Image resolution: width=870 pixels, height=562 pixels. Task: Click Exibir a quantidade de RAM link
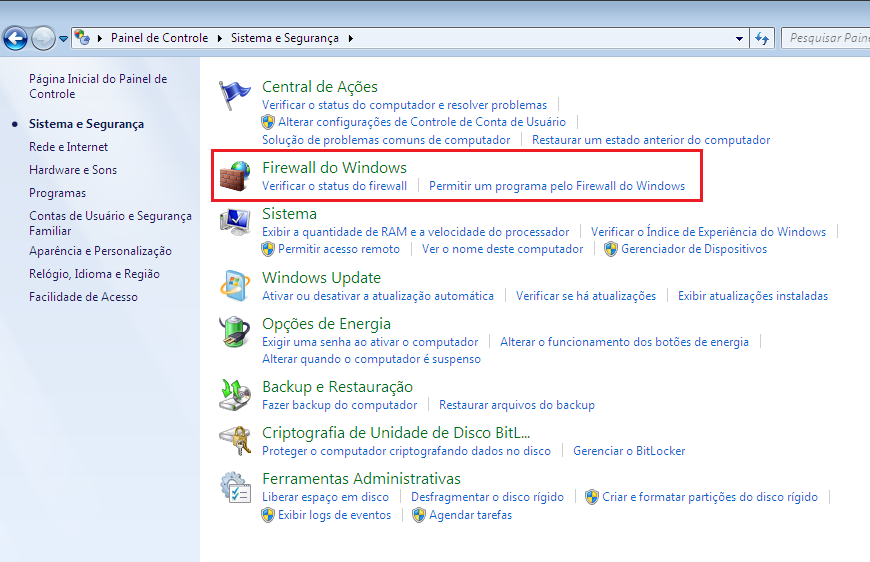416,232
